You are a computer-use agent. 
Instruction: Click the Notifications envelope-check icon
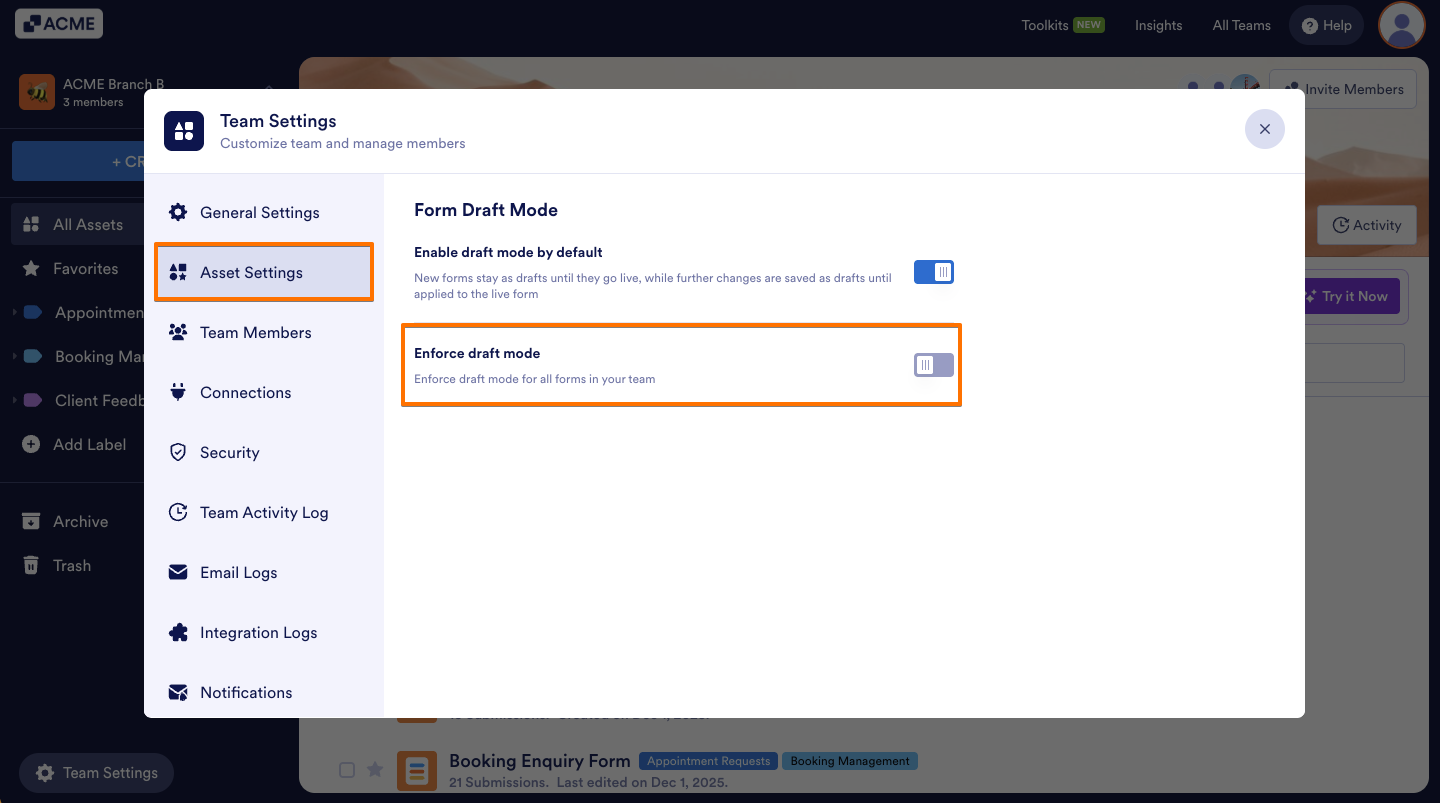(x=178, y=692)
